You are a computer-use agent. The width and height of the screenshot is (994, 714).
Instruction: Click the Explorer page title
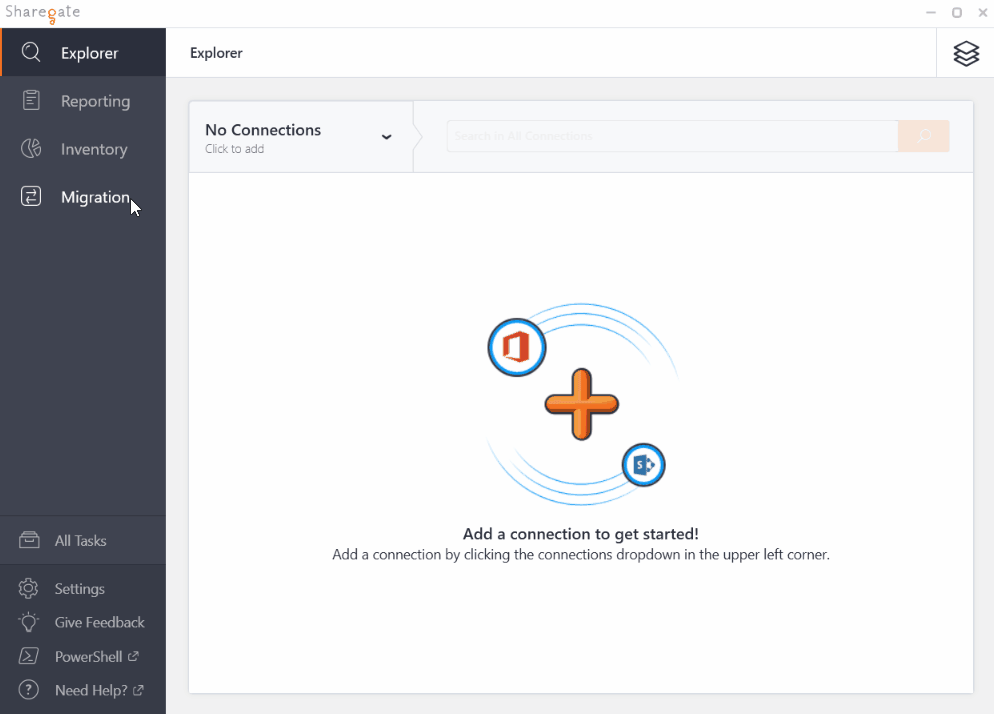(216, 53)
